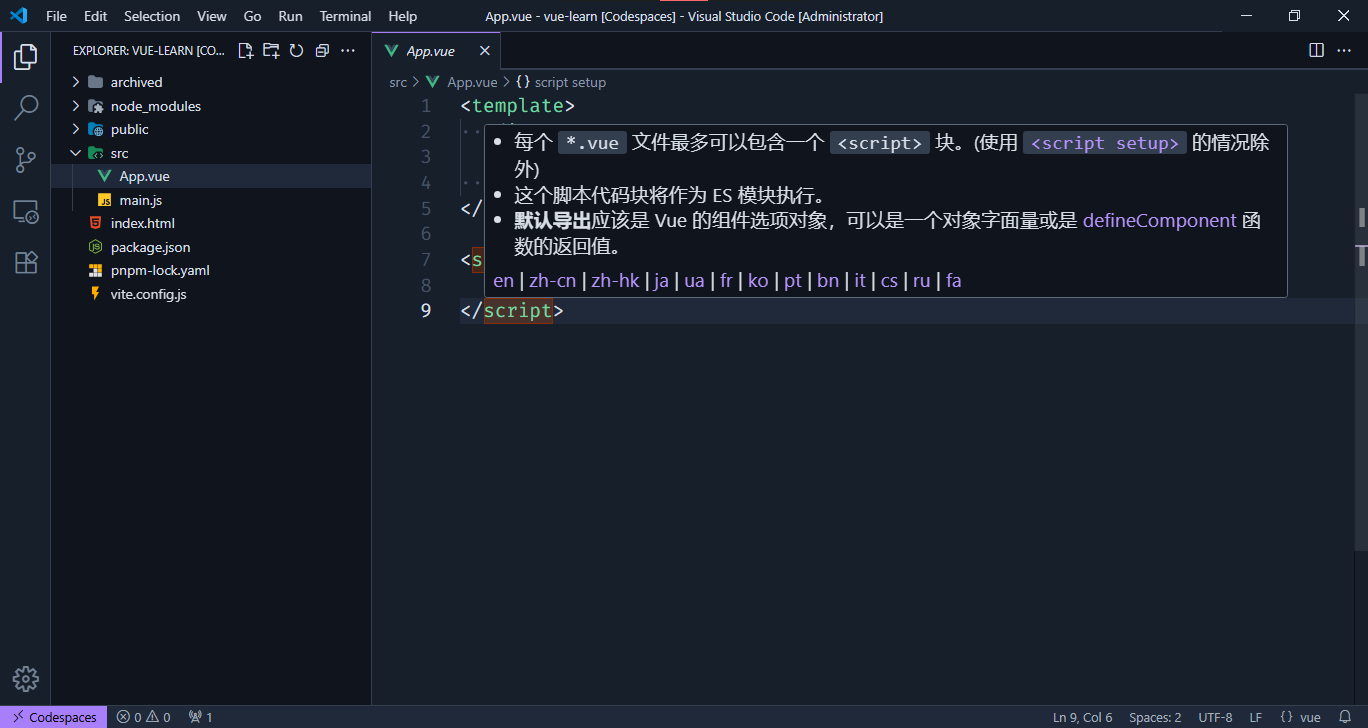This screenshot has height=728, width=1368.
Task: Click the App.vue breadcrumb segment
Action: [x=462, y=82]
